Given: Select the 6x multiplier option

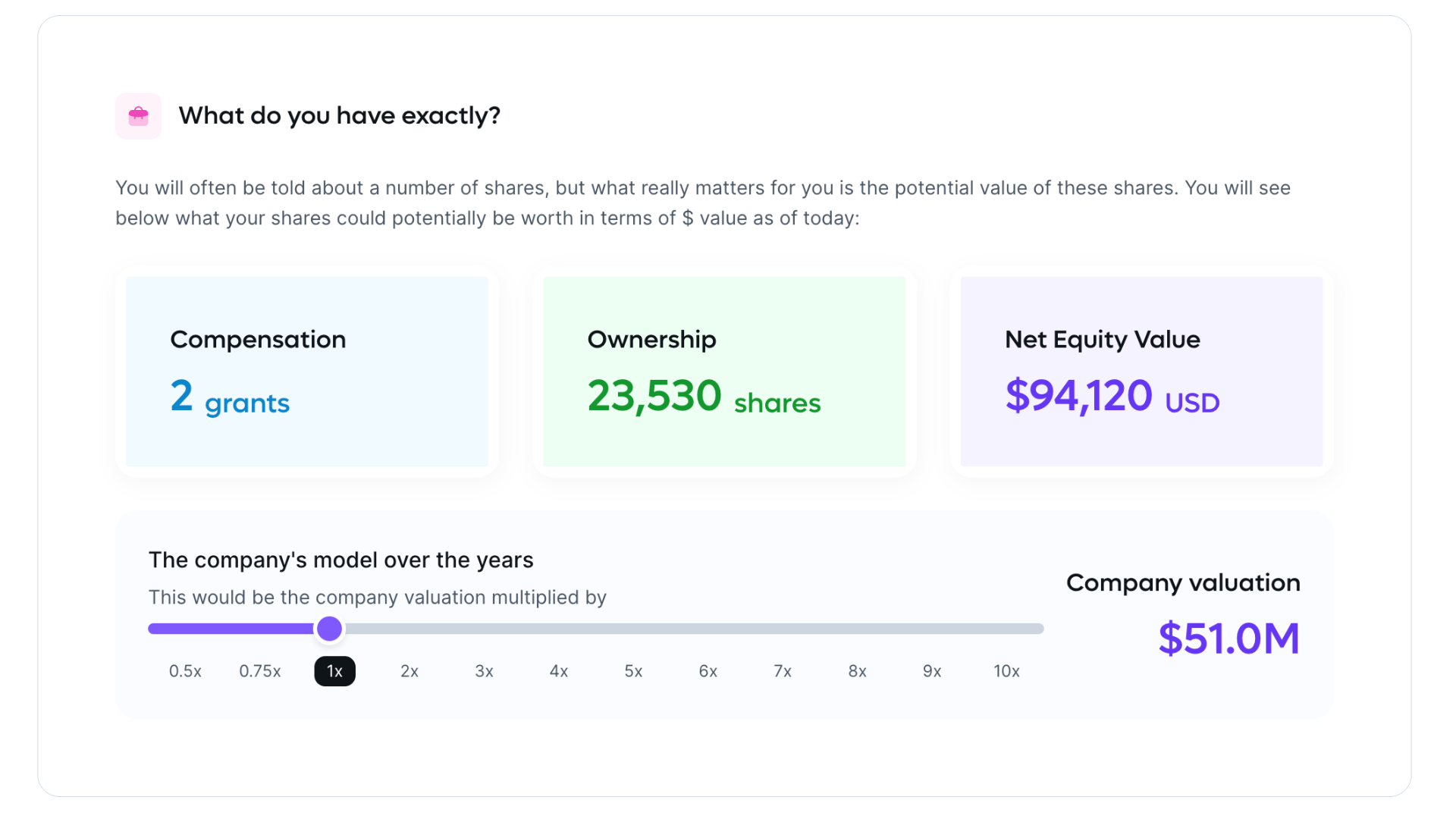Looking at the screenshot, I should pyautogui.click(x=708, y=671).
